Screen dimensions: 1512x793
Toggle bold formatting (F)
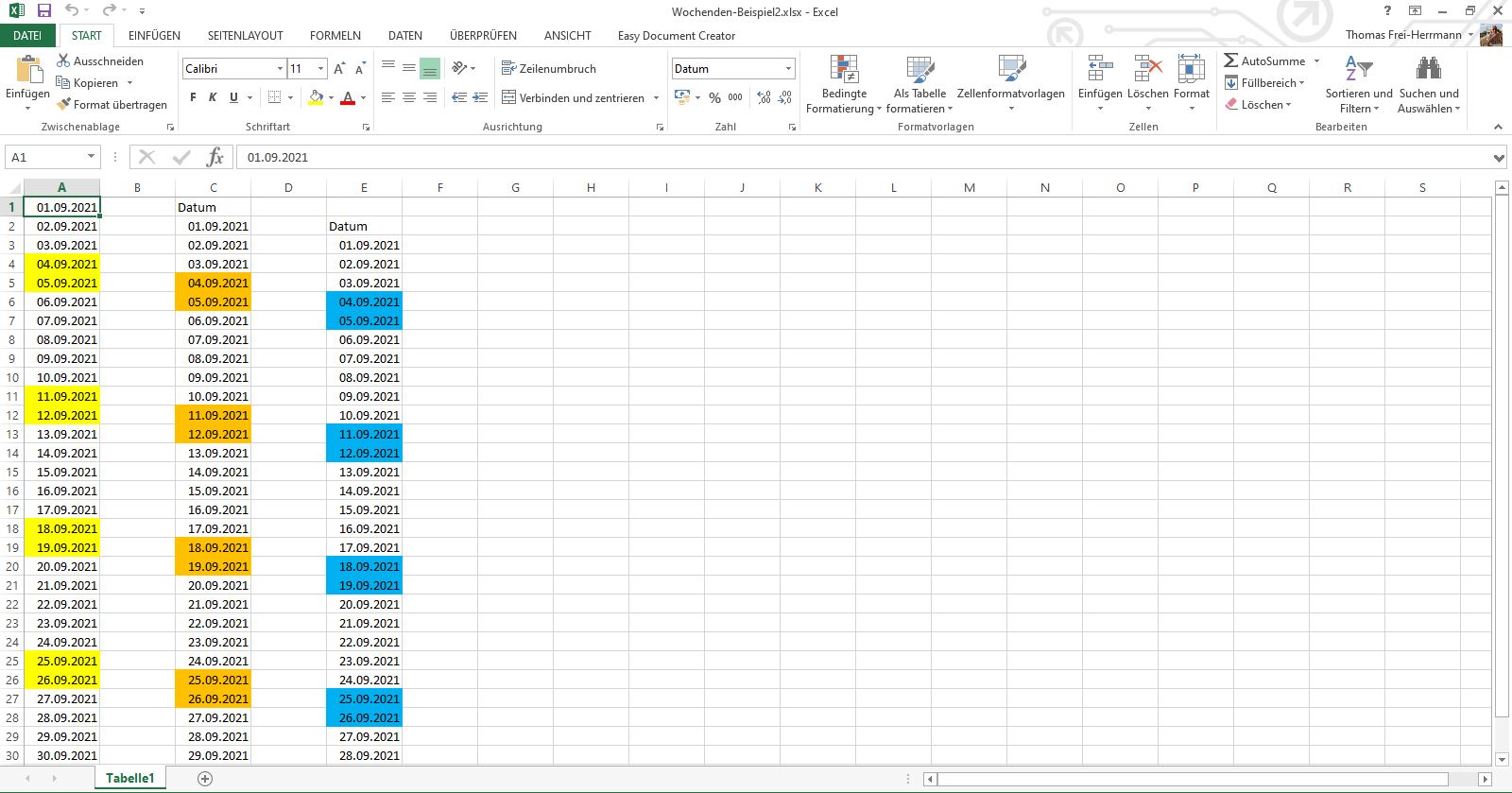[x=193, y=97]
